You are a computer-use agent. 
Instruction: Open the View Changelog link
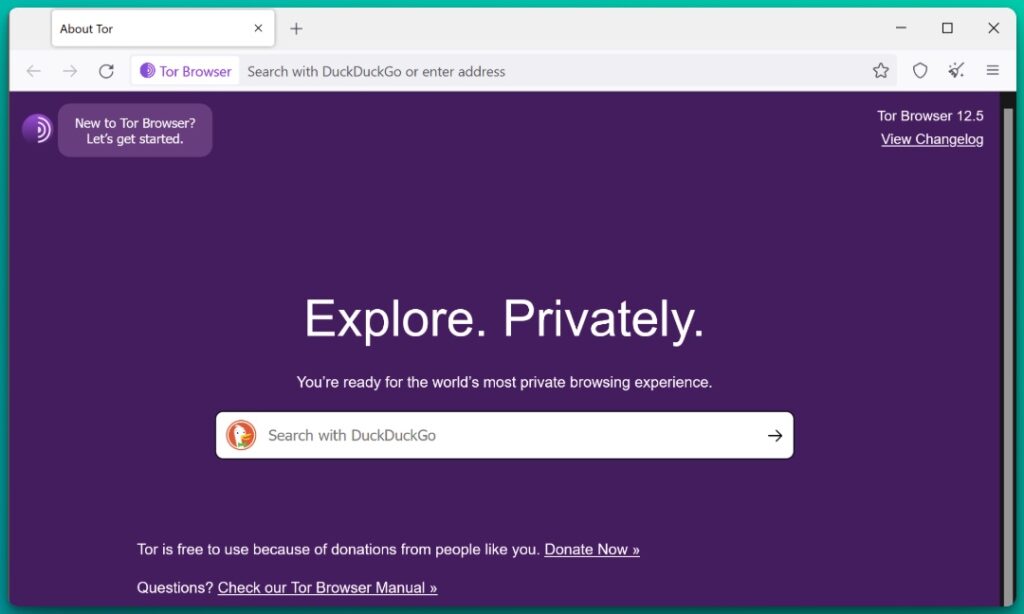[x=932, y=140]
